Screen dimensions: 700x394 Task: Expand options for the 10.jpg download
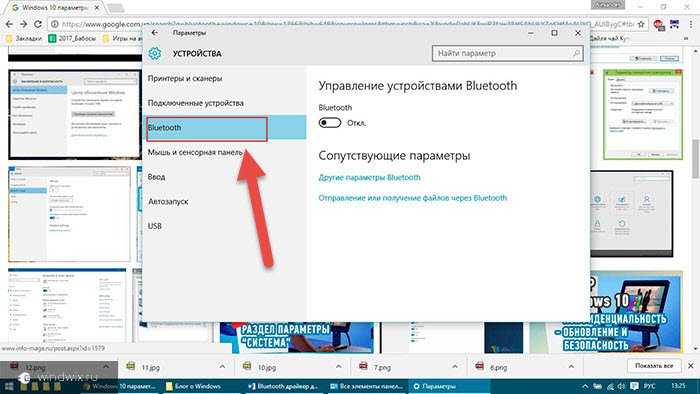(x=339, y=367)
